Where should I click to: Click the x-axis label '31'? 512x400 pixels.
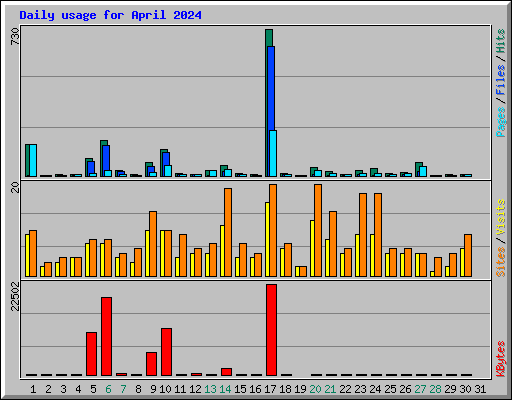480,389
